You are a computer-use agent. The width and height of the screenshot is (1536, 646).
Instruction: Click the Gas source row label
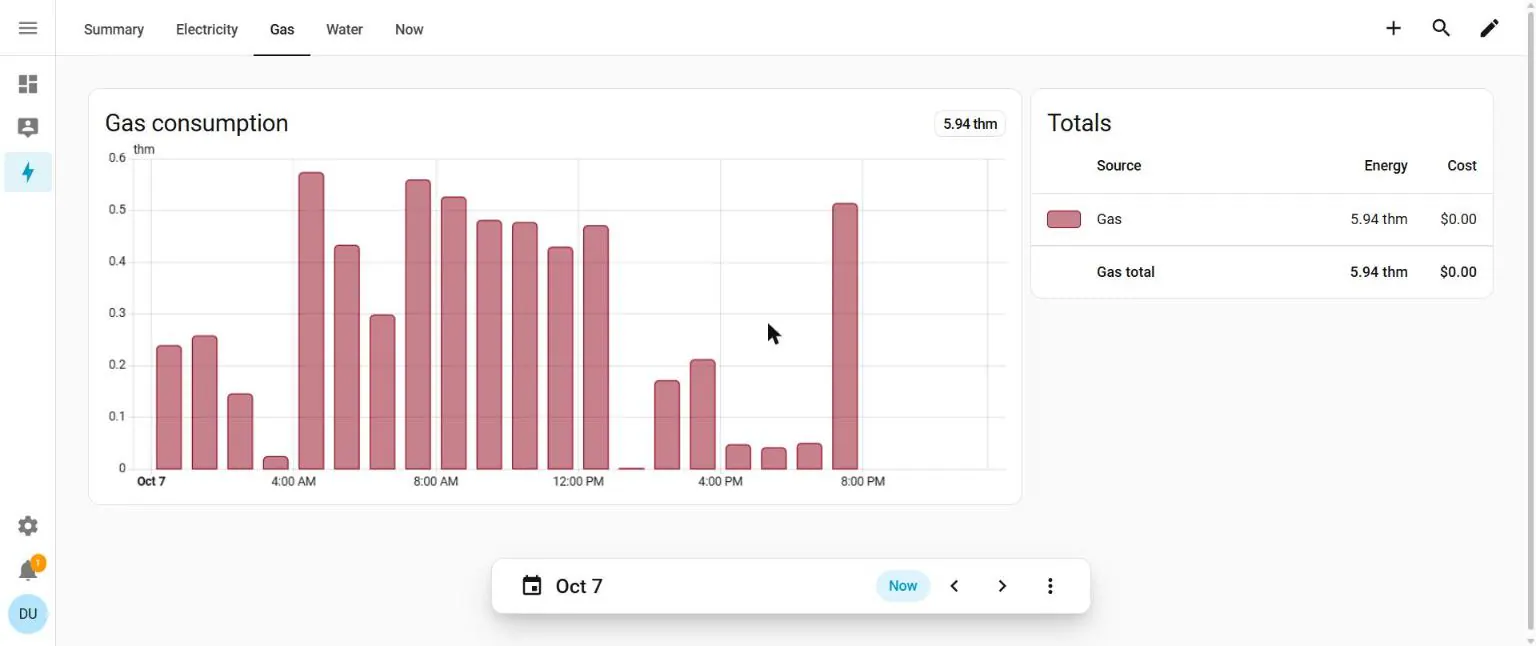1109,219
